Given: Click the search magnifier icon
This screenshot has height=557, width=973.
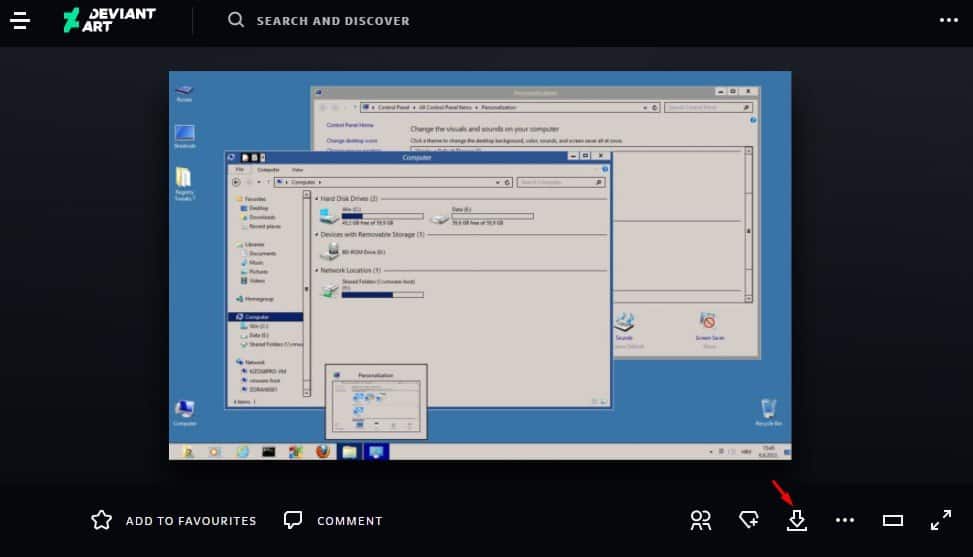Looking at the screenshot, I should click(236, 20).
